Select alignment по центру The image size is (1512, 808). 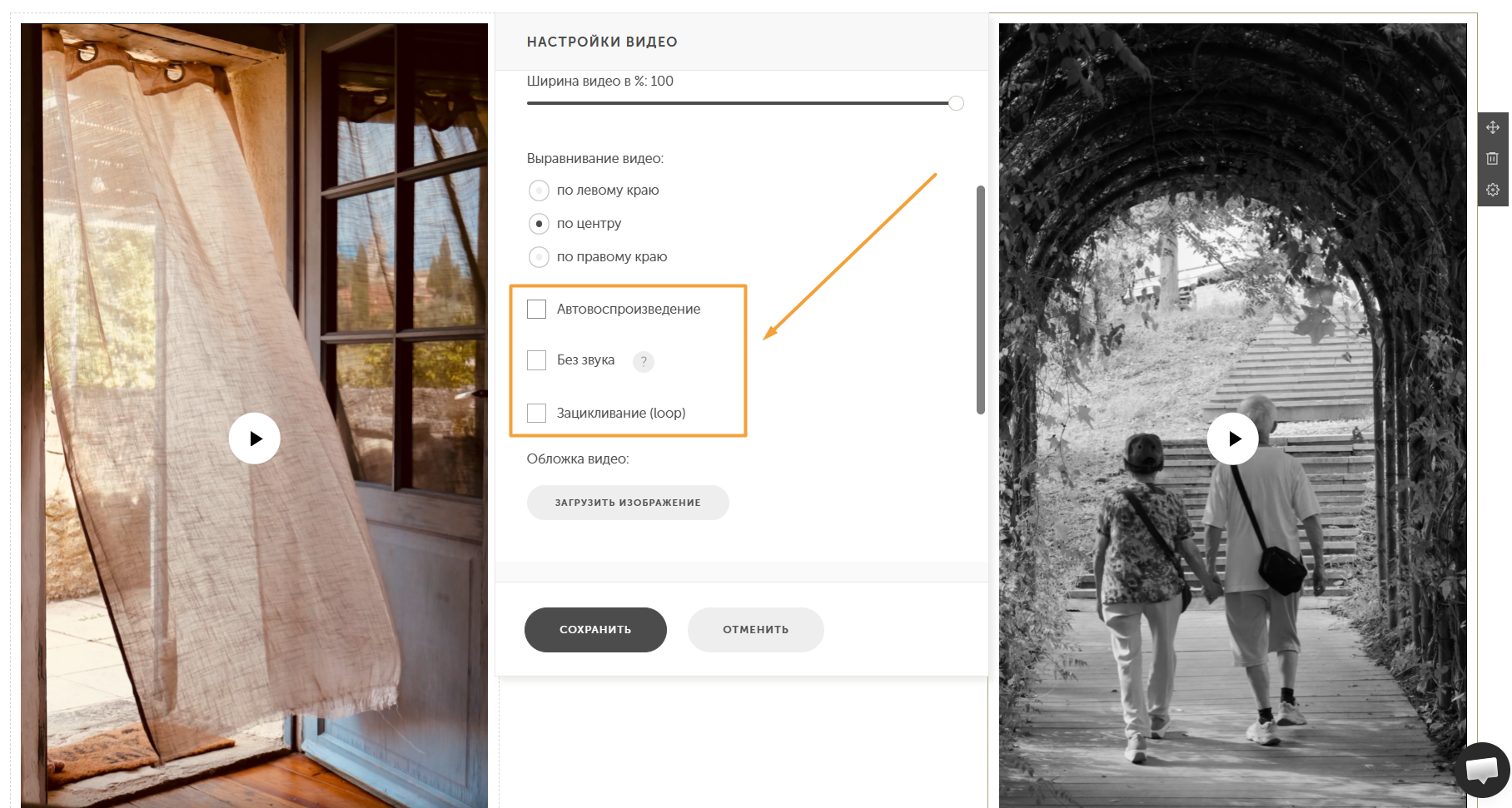539,224
